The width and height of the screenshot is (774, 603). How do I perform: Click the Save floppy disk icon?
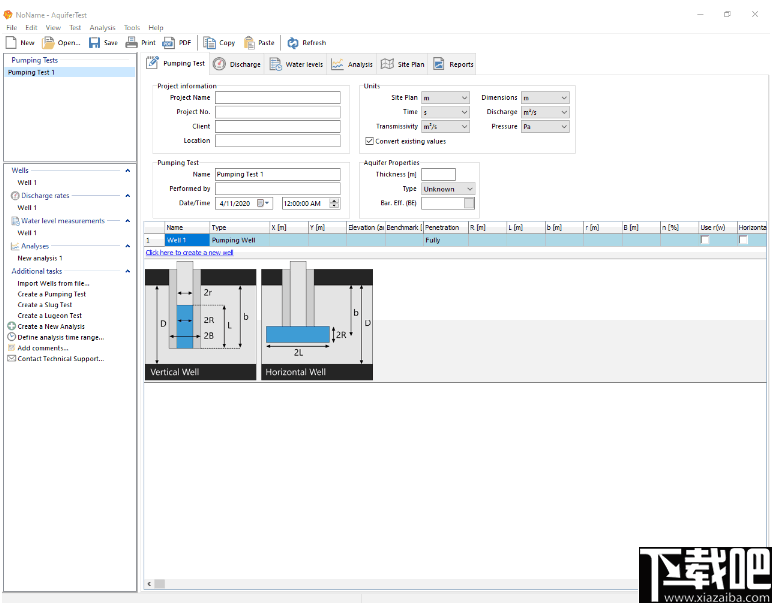[x=94, y=43]
